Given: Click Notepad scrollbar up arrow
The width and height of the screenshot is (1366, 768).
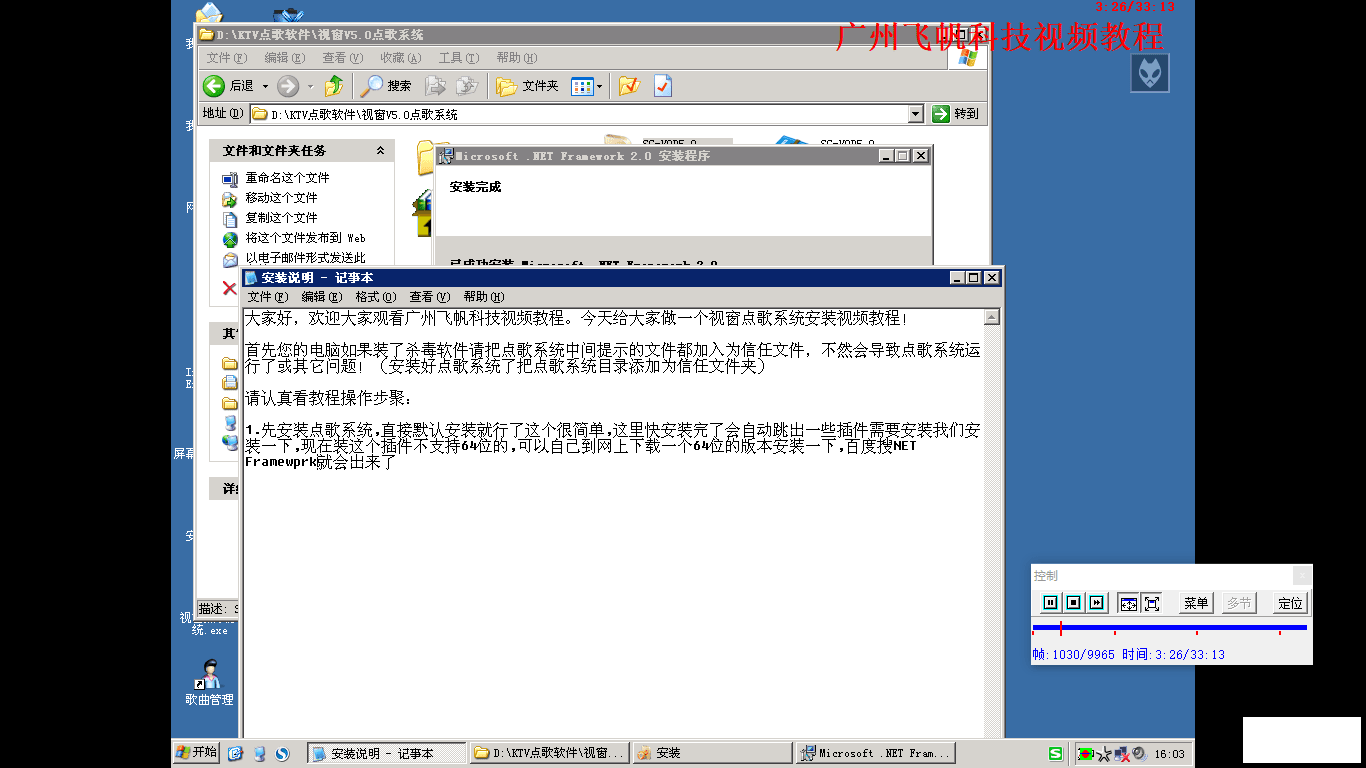Looking at the screenshot, I should [991, 318].
